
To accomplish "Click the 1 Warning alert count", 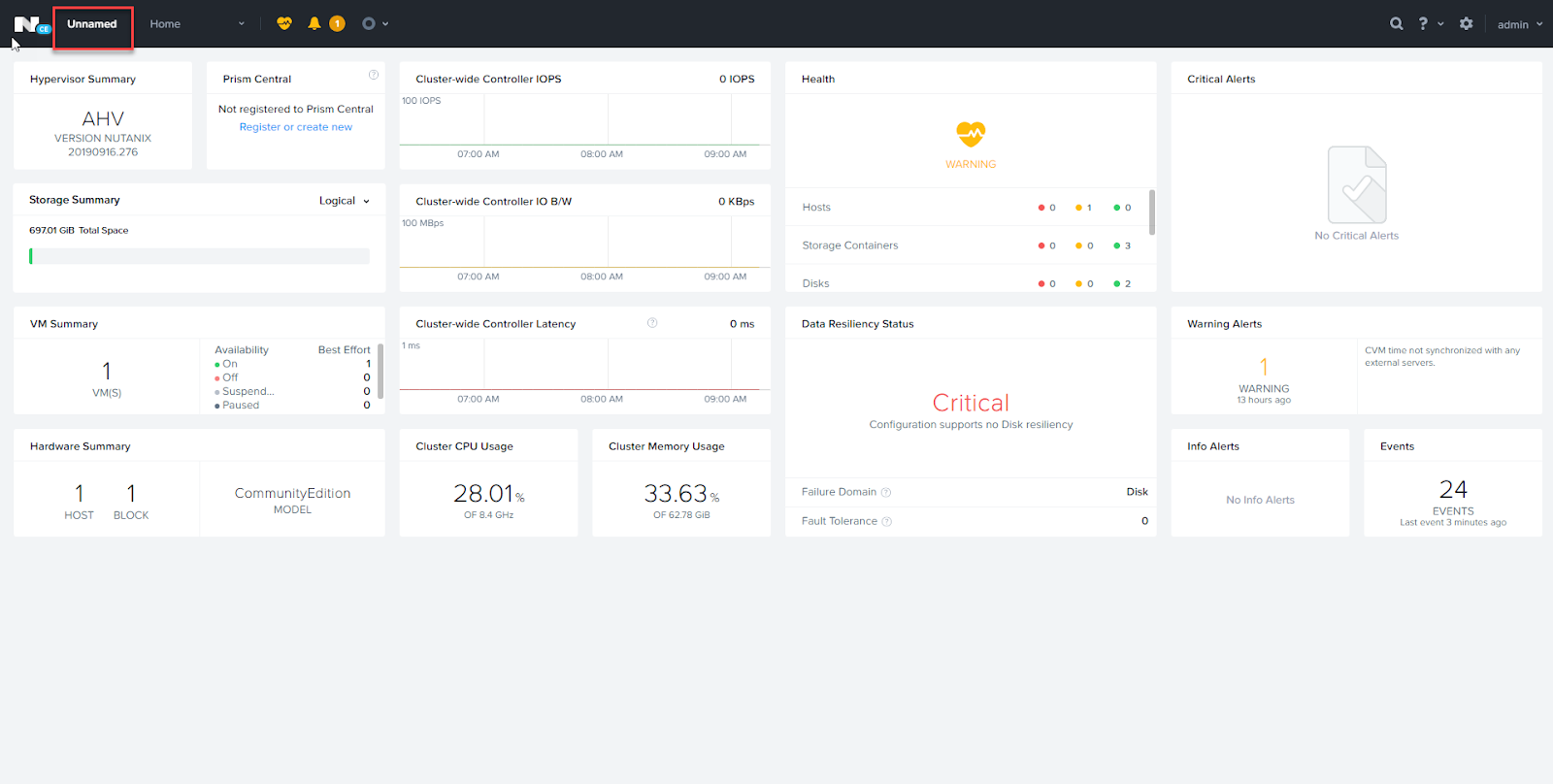I will 1264,367.
